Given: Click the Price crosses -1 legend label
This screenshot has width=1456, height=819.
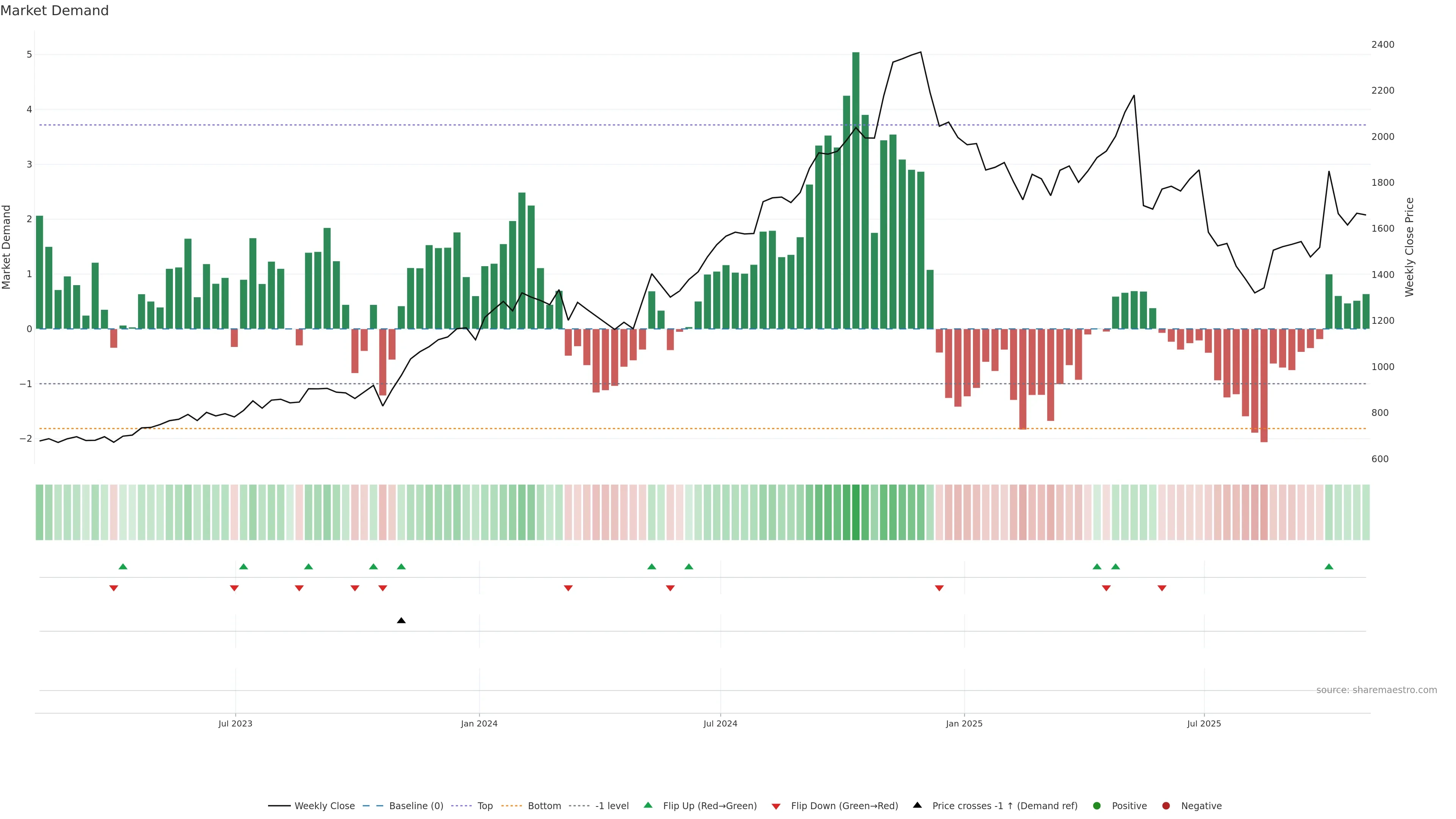Looking at the screenshot, I should click(x=1004, y=805).
